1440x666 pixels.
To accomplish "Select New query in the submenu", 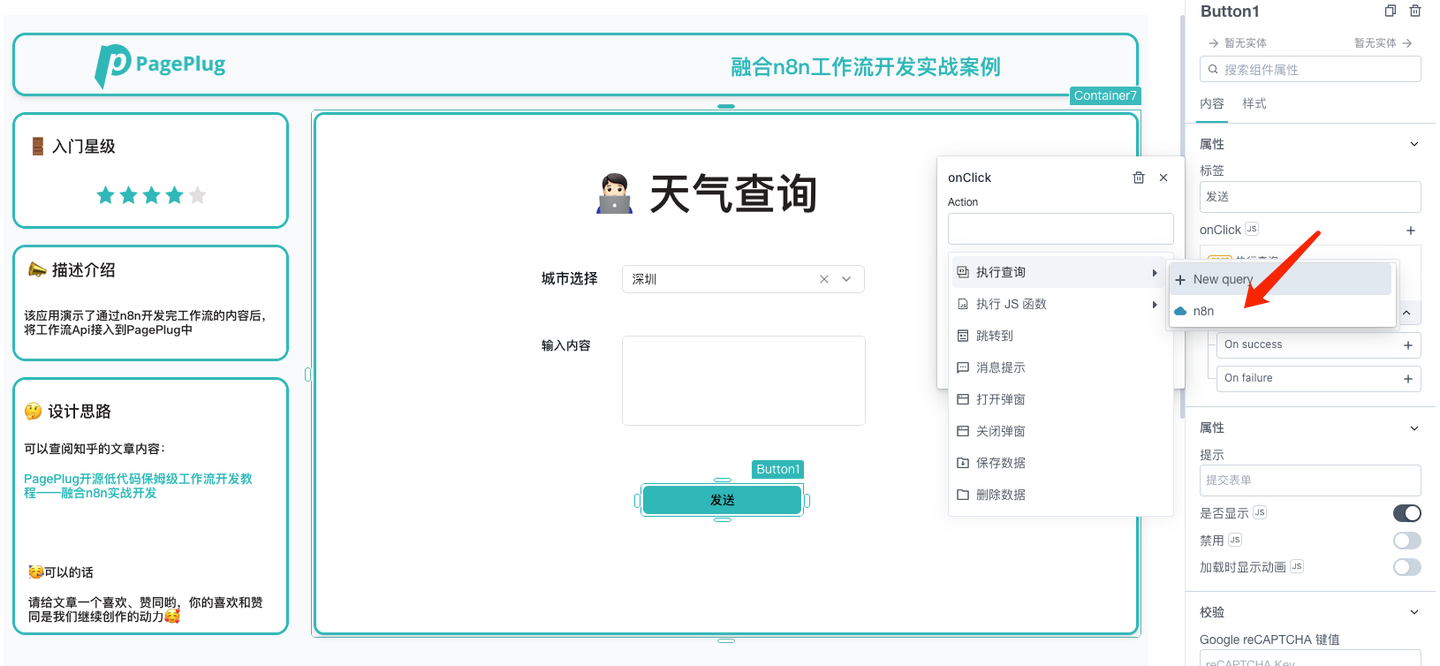I will click(x=1281, y=280).
